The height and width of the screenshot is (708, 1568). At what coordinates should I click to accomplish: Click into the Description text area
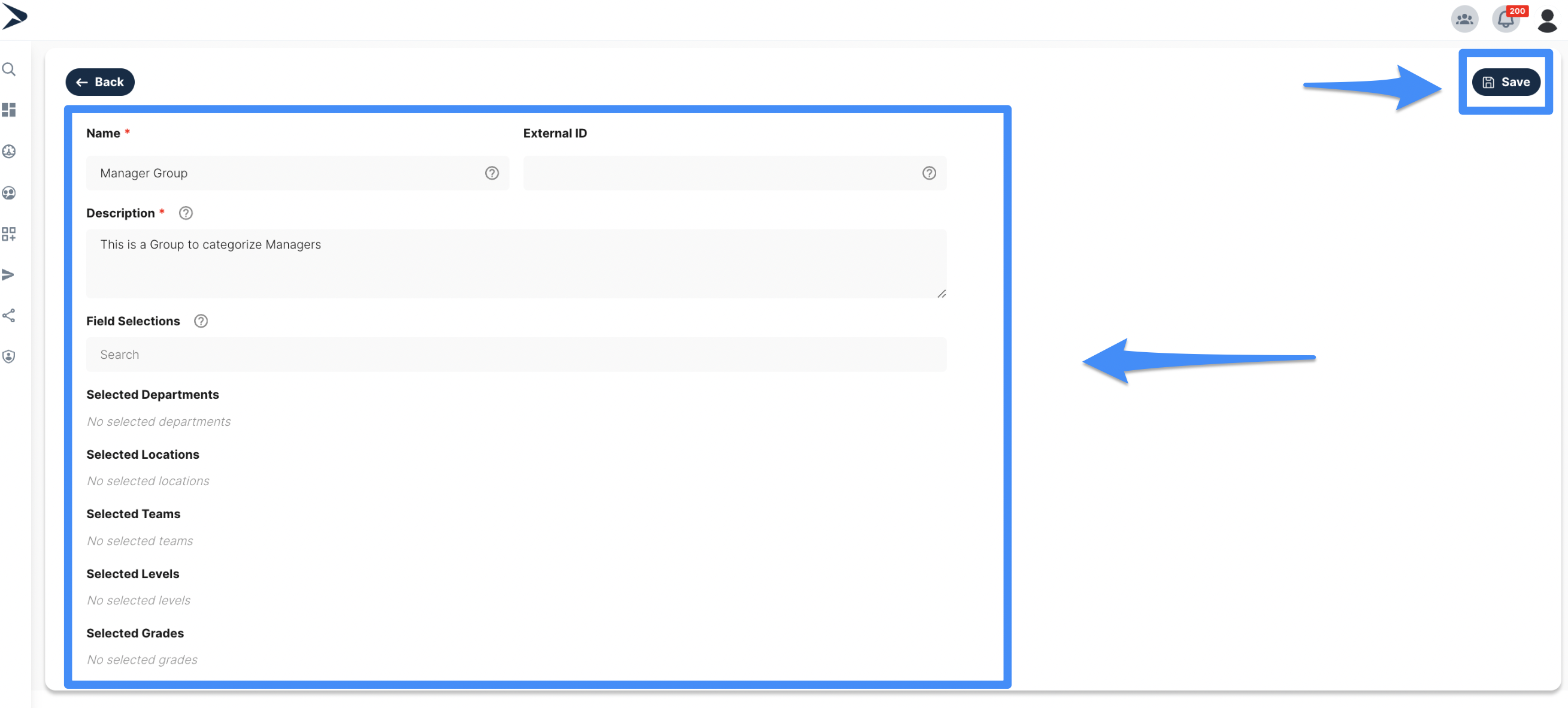click(516, 264)
